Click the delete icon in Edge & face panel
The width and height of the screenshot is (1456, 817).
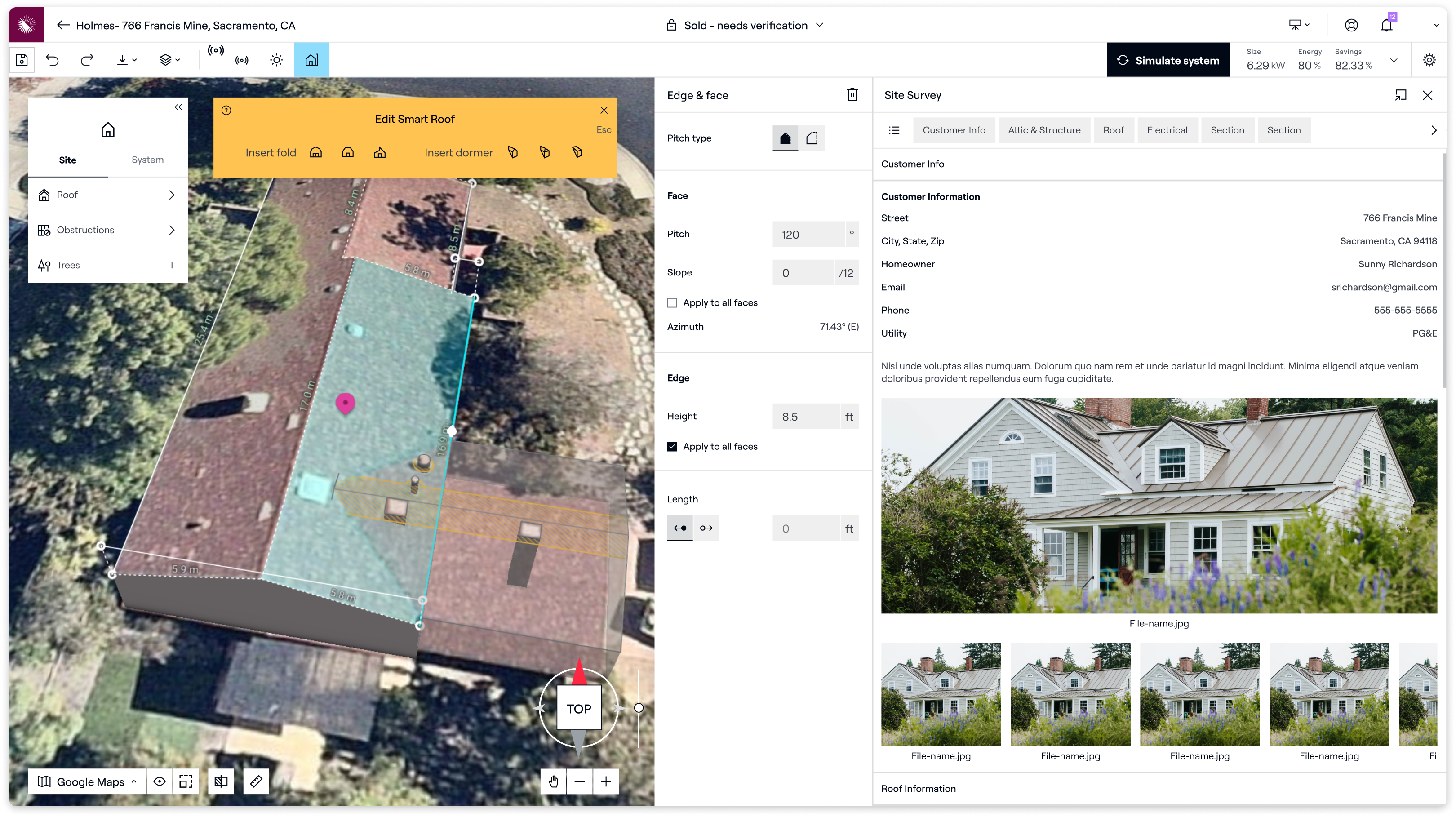852,95
